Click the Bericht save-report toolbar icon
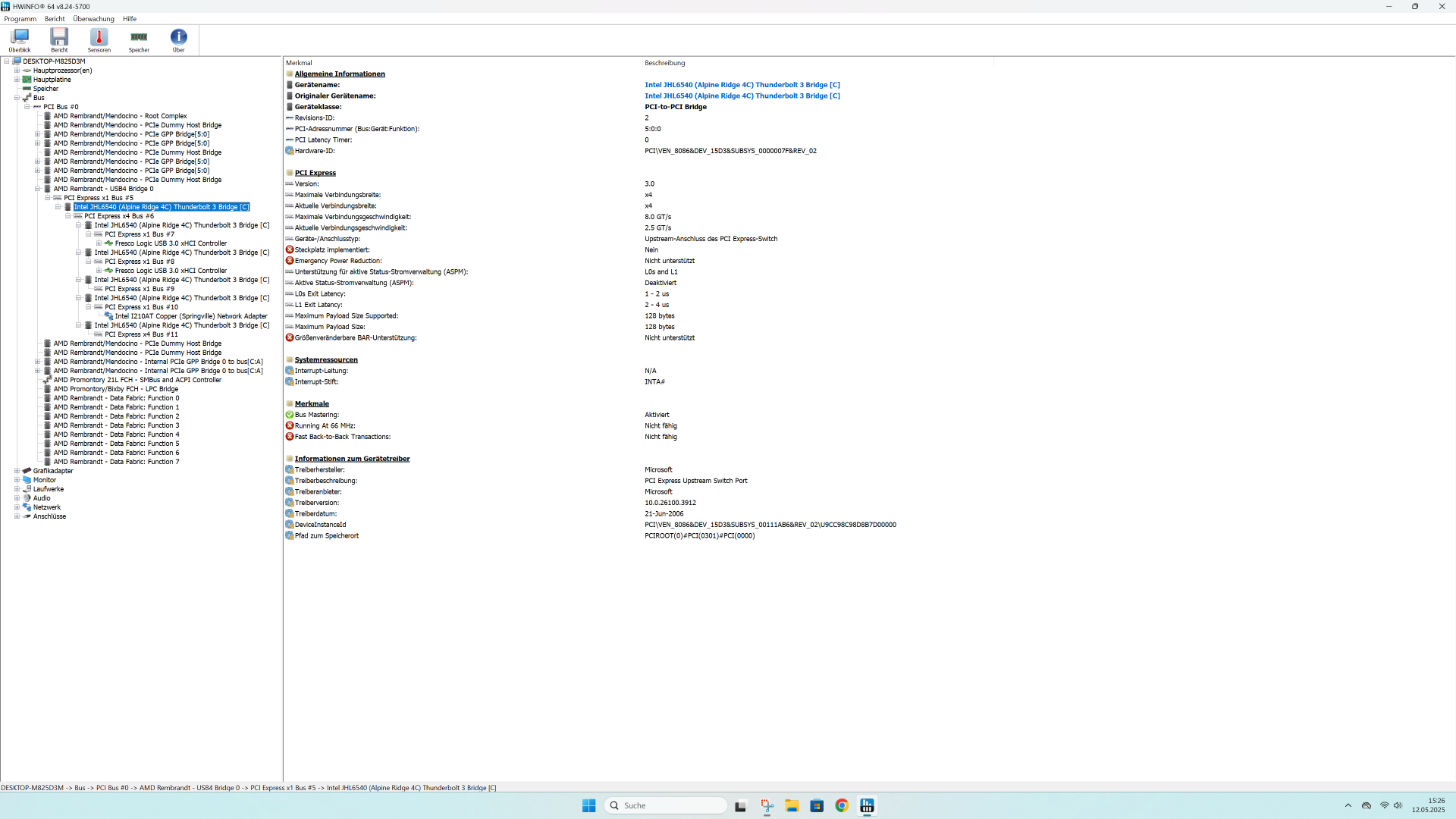The height and width of the screenshot is (819, 1456). (59, 40)
